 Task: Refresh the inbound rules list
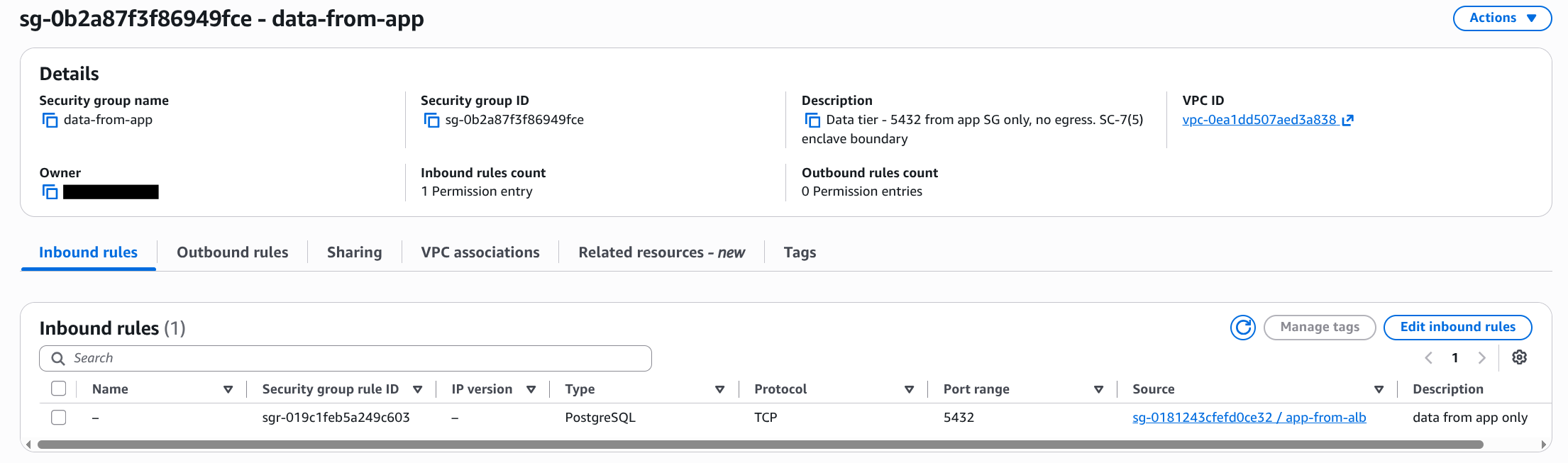(x=1242, y=328)
